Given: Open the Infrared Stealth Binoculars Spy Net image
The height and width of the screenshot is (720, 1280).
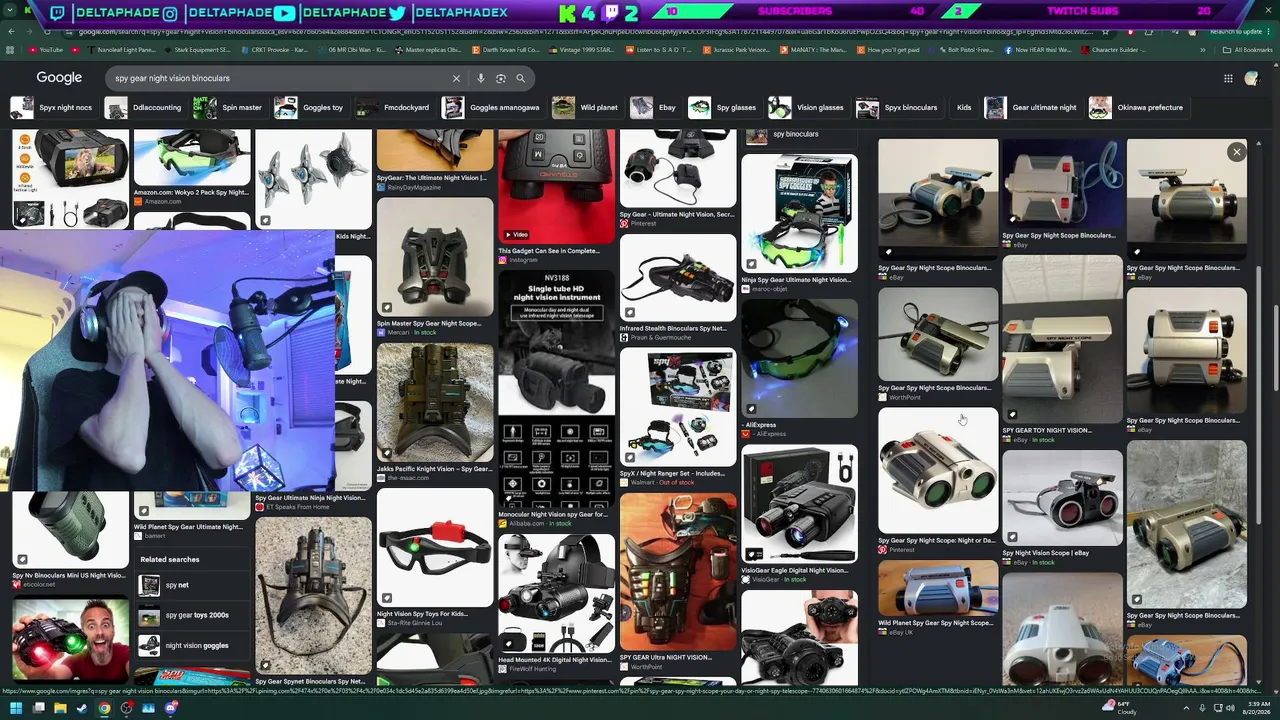Looking at the screenshot, I should 678,278.
